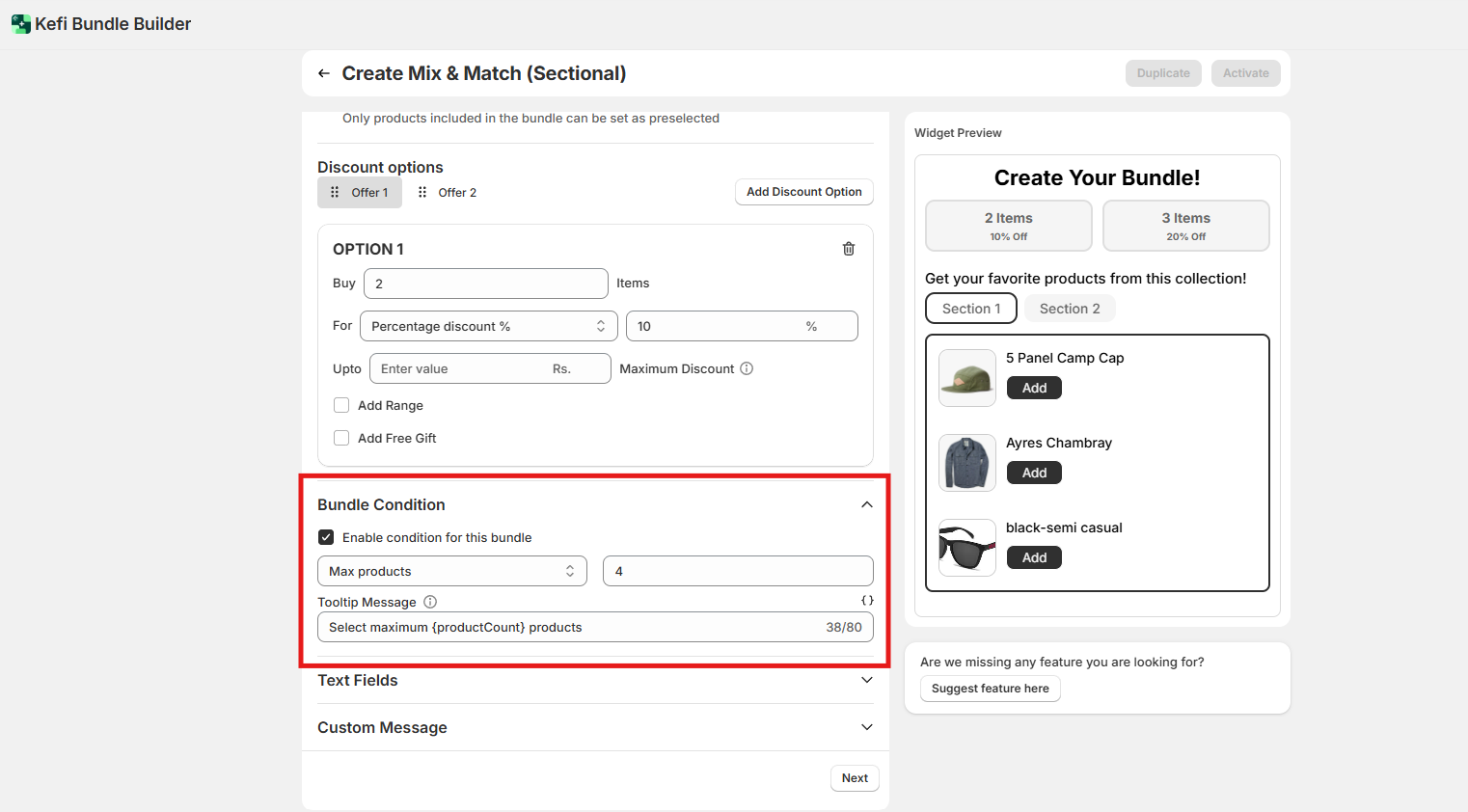Click the Maximum Discount info icon

coord(747,368)
